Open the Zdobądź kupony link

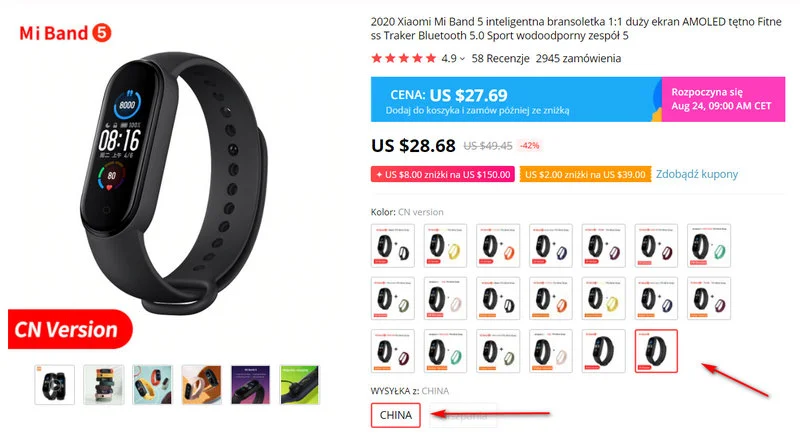697,174
